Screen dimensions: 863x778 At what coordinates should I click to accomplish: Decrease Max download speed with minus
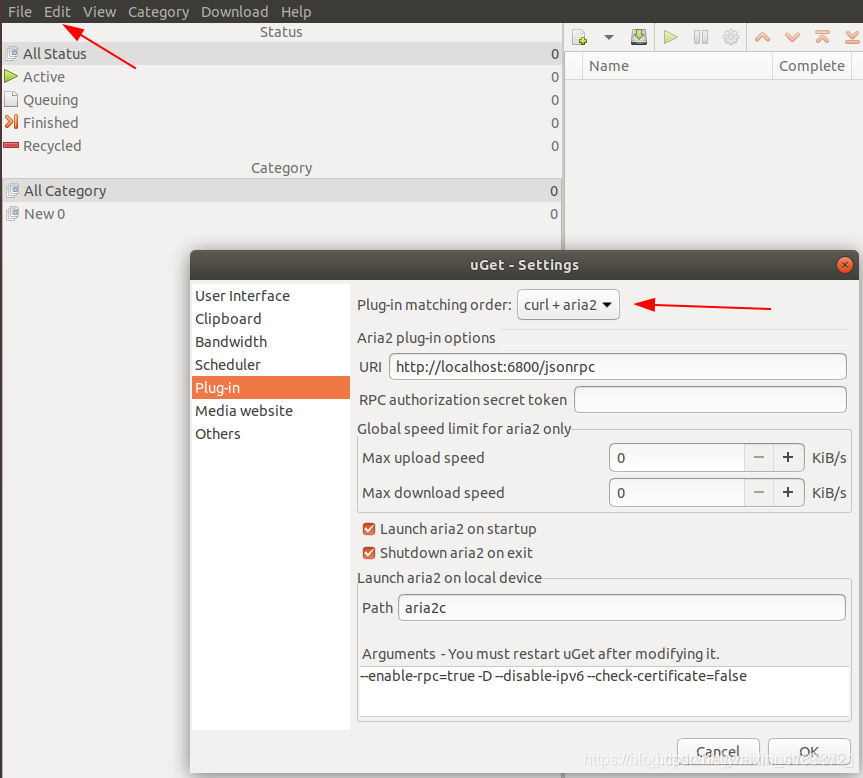(x=758, y=492)
